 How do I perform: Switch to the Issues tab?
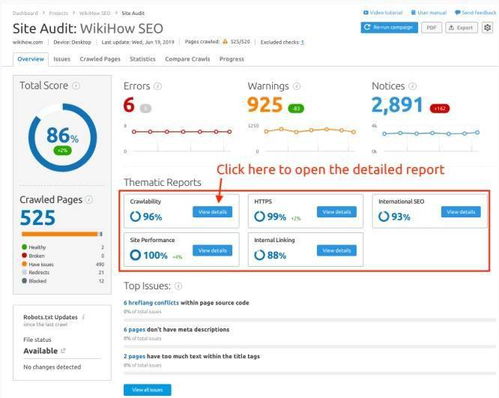click(62, 59)
